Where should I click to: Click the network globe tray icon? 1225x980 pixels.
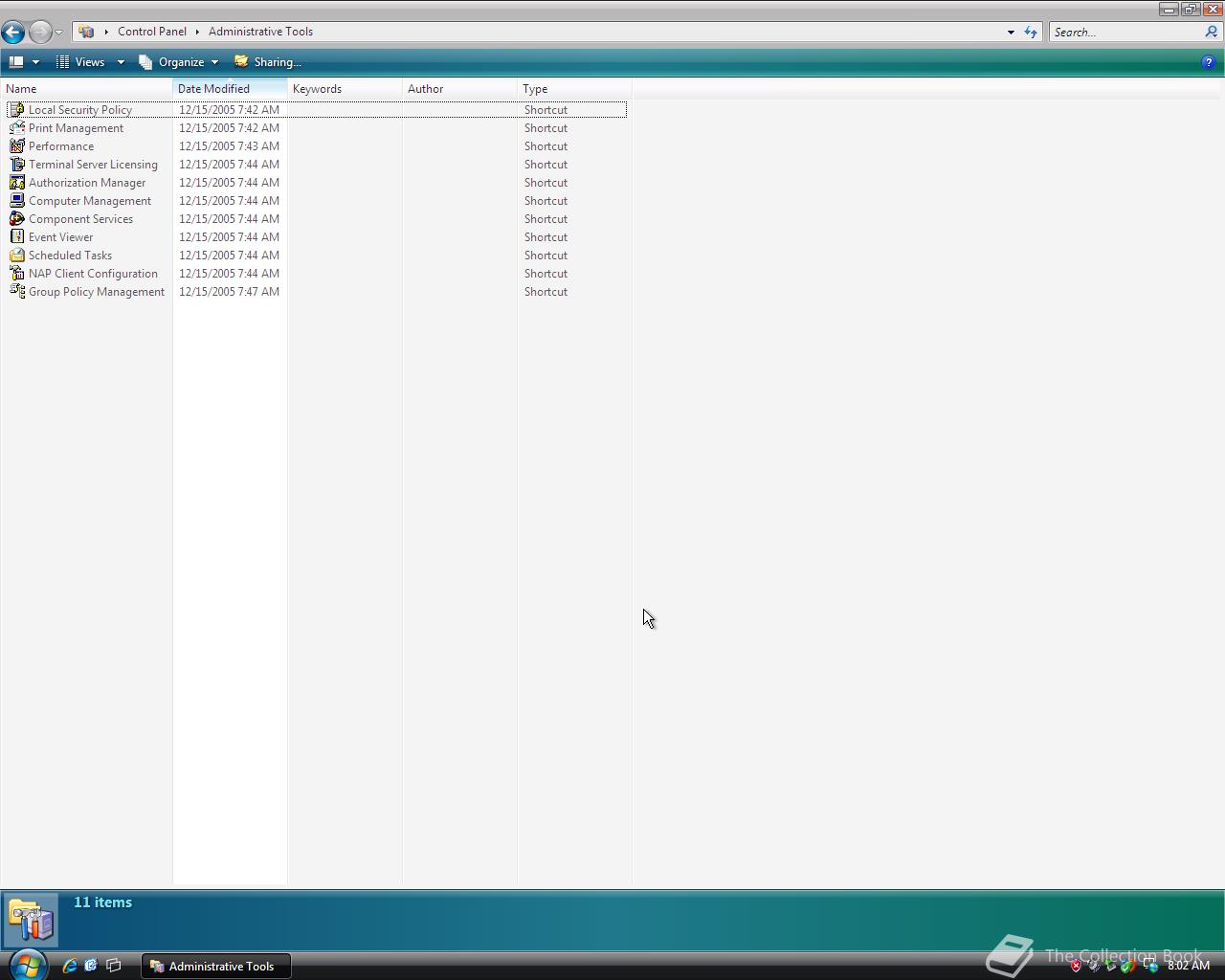pyautogui.click(x=1150, y=966)
